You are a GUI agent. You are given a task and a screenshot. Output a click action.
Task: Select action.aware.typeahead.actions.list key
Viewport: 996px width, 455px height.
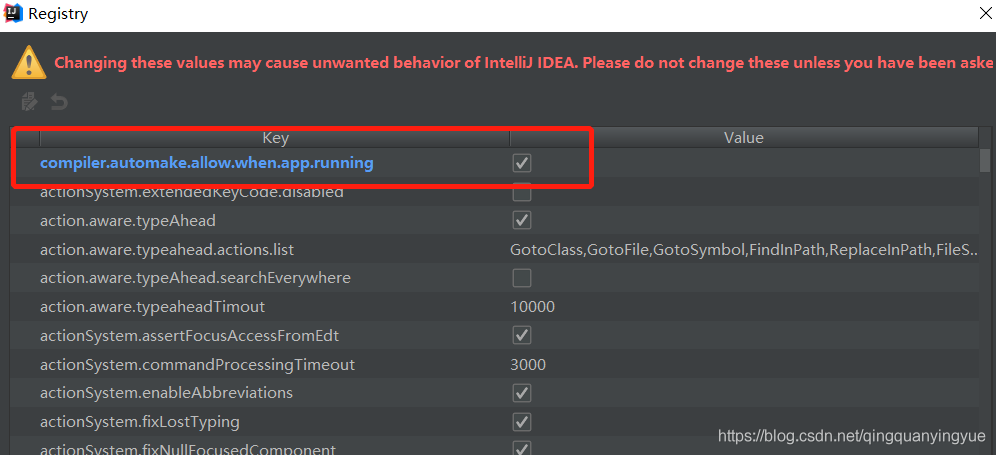coord(167,250)
